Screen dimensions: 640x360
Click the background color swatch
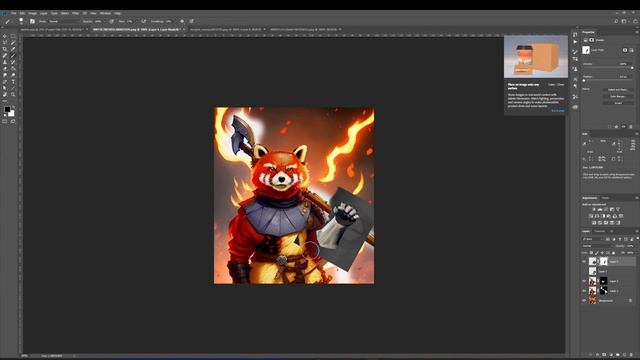12,114
